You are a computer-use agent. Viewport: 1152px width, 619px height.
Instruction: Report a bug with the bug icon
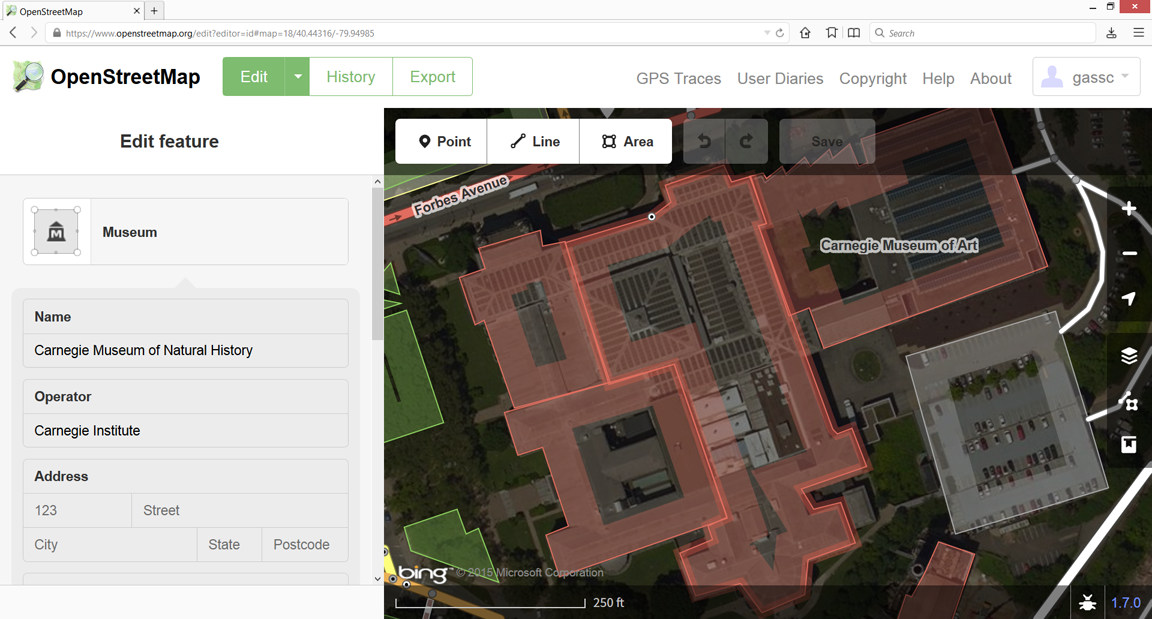(x=1087, y=603)
